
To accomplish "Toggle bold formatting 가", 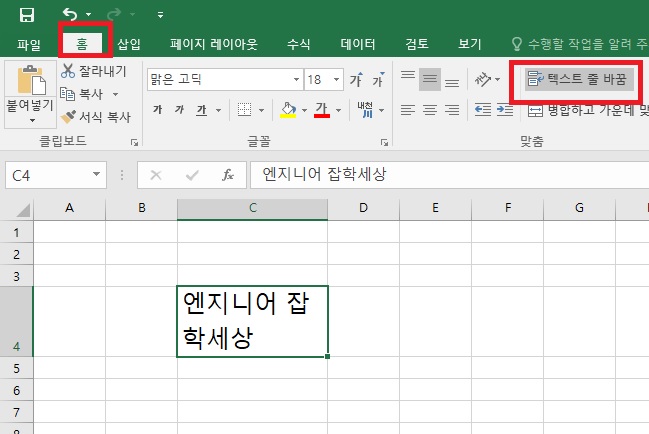I will click(157, 110).
